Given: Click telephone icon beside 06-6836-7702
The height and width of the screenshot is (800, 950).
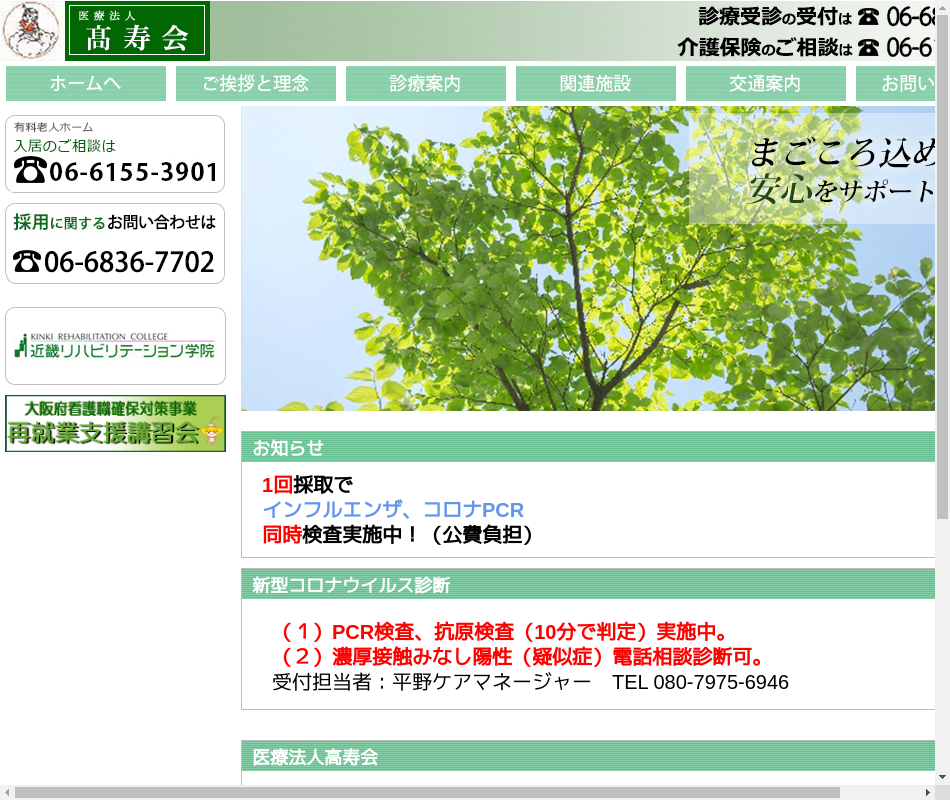Looking at the screenshot, I should 27,262.
